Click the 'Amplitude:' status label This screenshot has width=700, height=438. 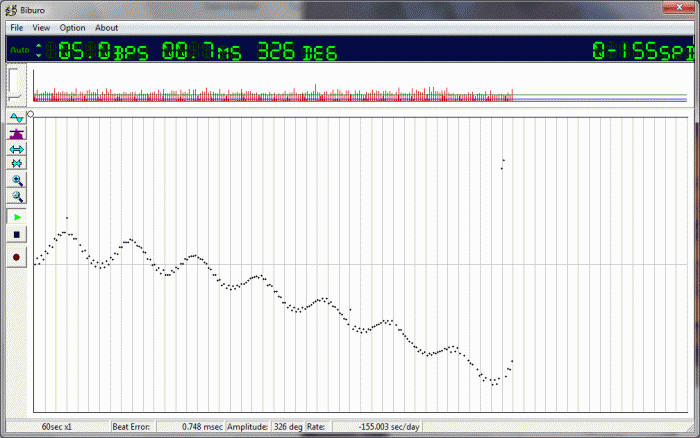(x=248, y=427)
